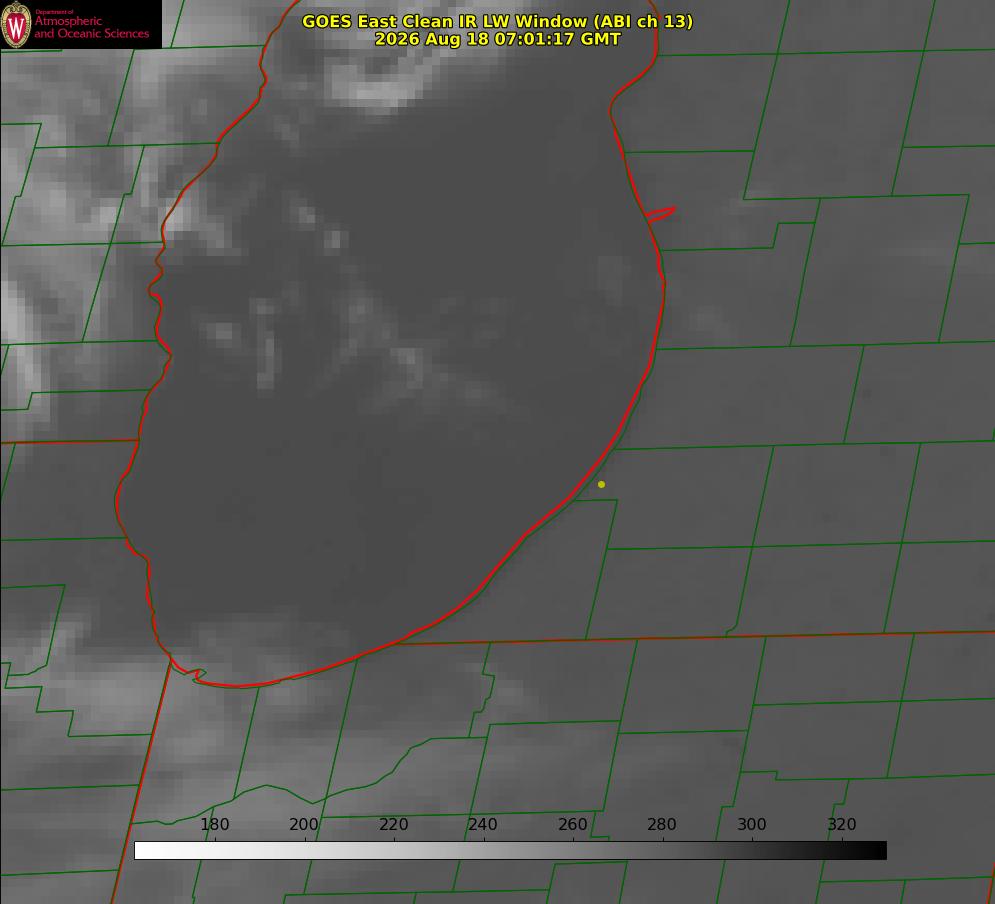
Task: Click the red notch on lake's southwest shoreline
Action: pos(195,675)
